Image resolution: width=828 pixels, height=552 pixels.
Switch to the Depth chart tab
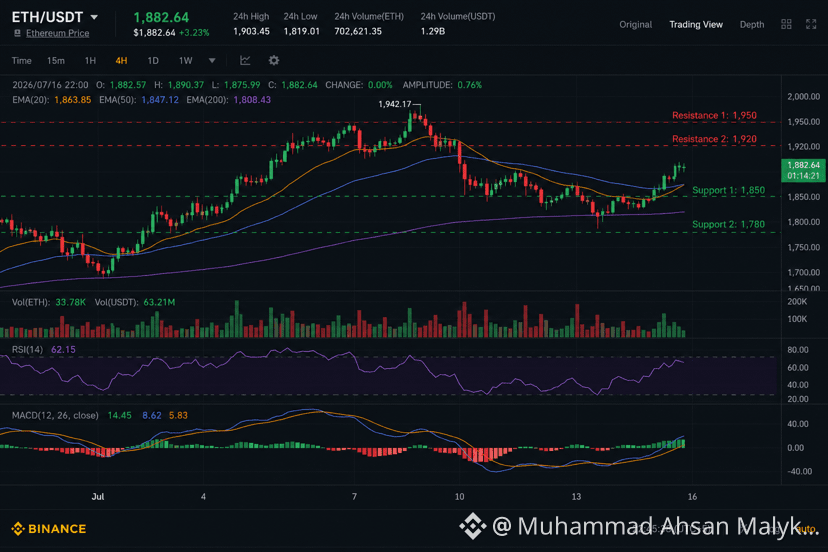[x=751, y=24]
